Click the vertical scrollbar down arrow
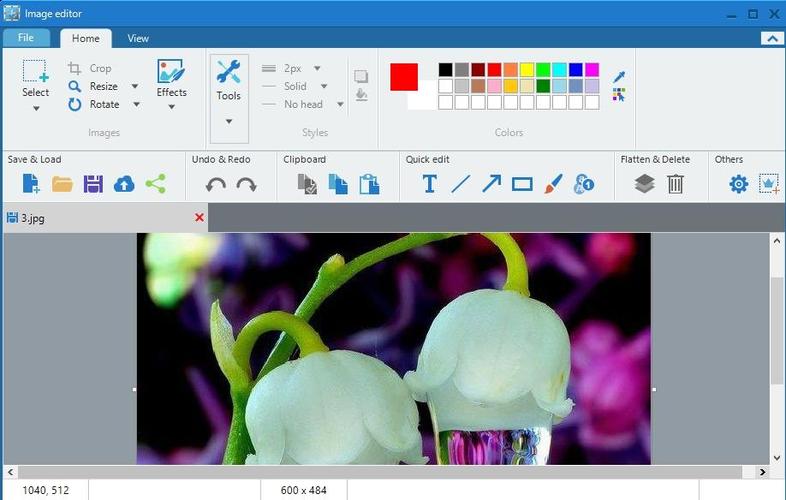Viewport: 786px width, 500px height. click(776, 458)
